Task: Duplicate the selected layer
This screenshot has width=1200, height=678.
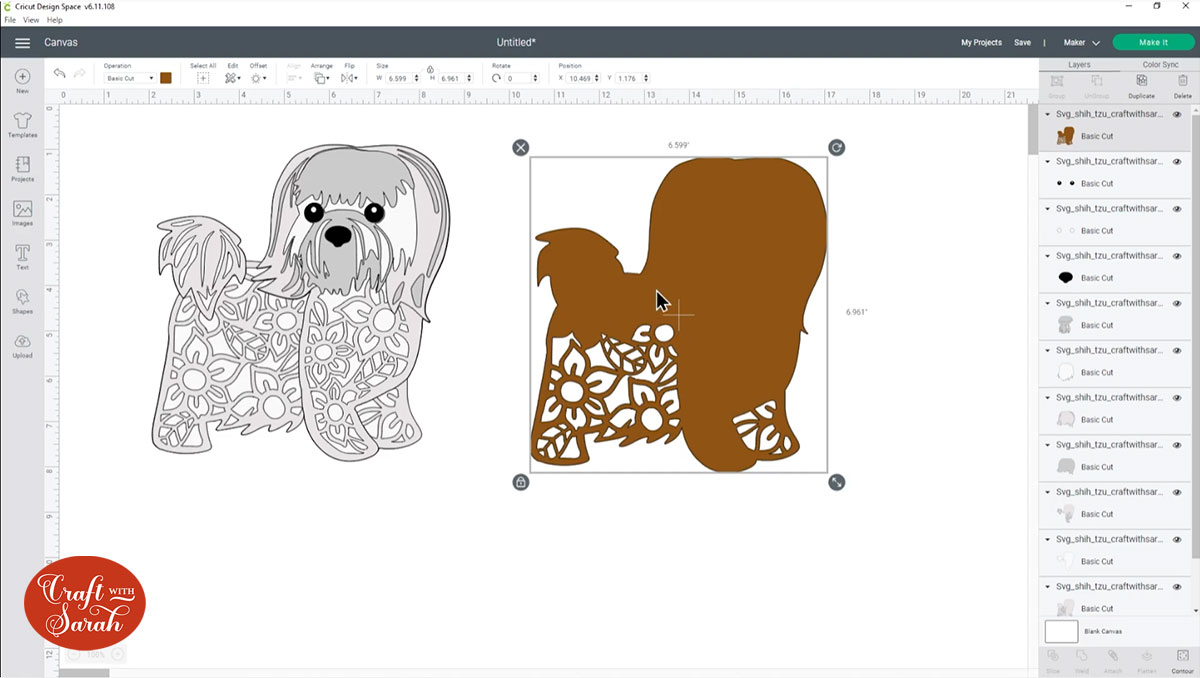Action: point(1141,84)
